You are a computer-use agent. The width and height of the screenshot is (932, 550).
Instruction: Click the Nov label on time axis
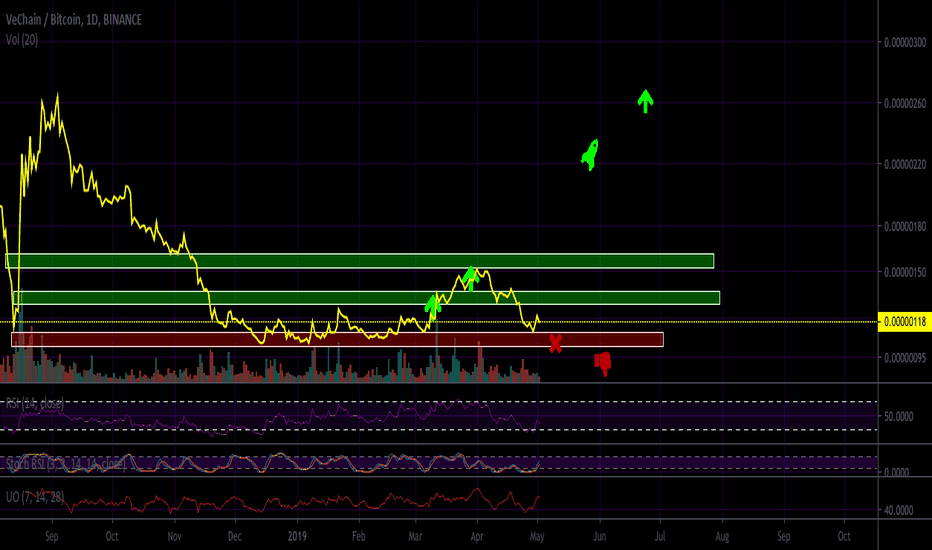[174, 536]
